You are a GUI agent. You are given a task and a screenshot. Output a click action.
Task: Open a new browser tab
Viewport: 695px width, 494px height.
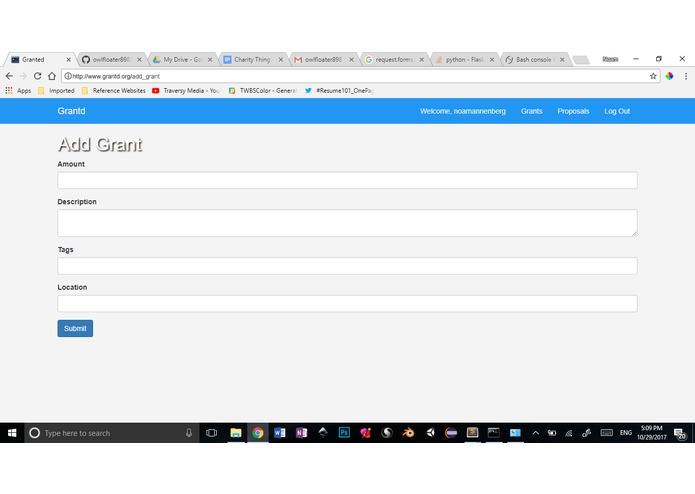(581, 60)
